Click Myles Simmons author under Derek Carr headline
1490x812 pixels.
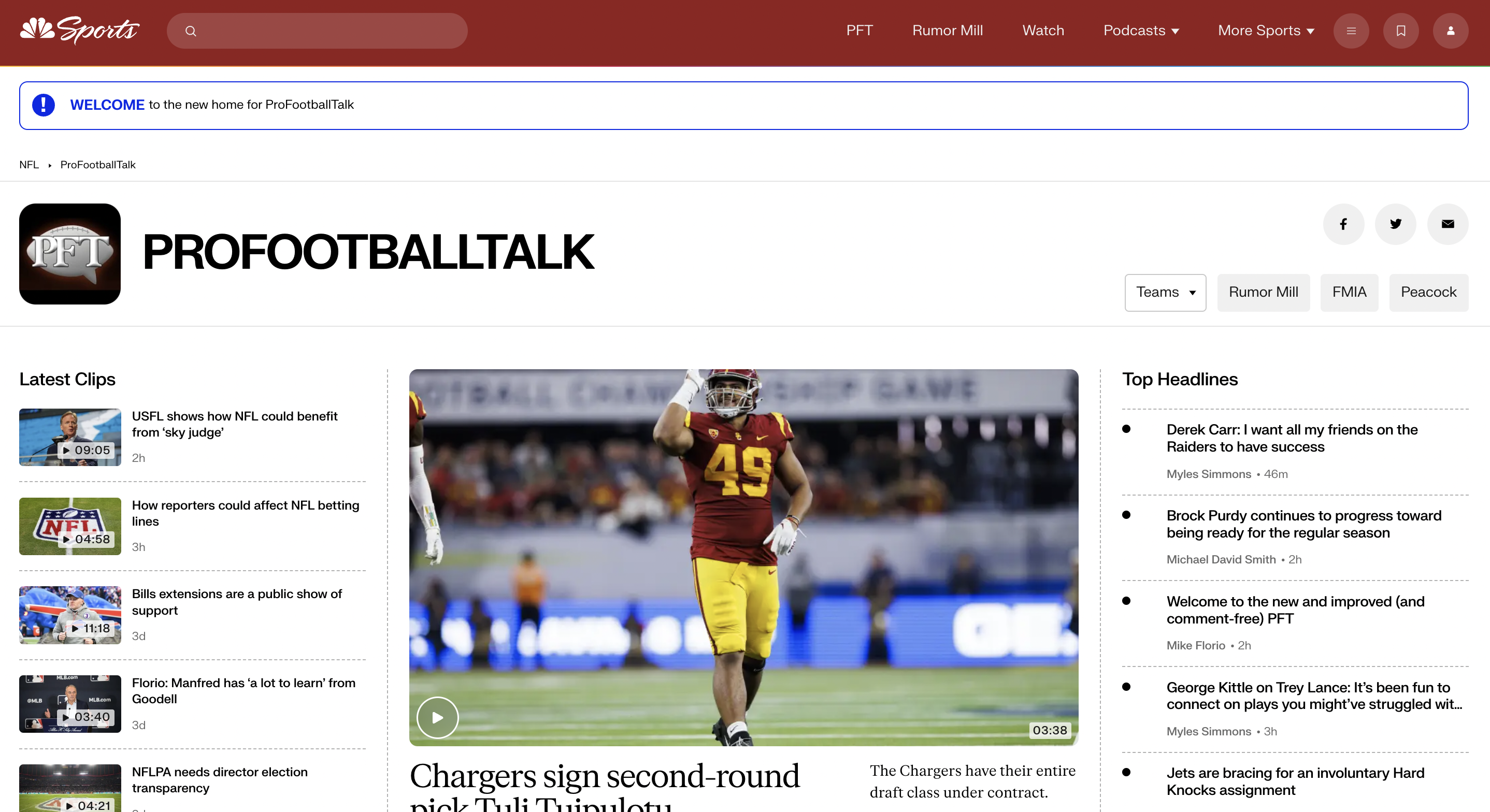[1209, 474]
